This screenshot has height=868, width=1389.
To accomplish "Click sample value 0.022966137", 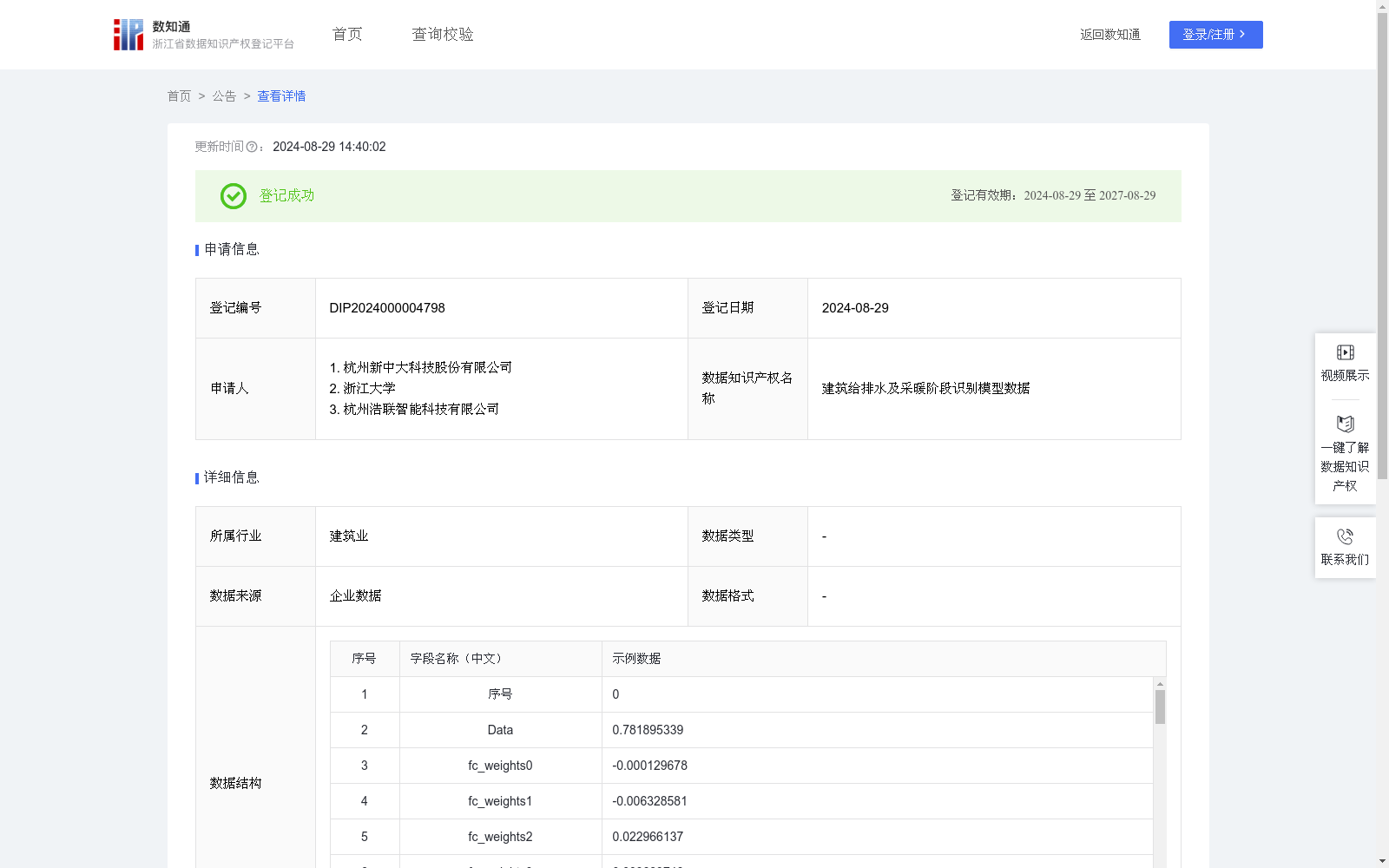I will tap(648, 837).
